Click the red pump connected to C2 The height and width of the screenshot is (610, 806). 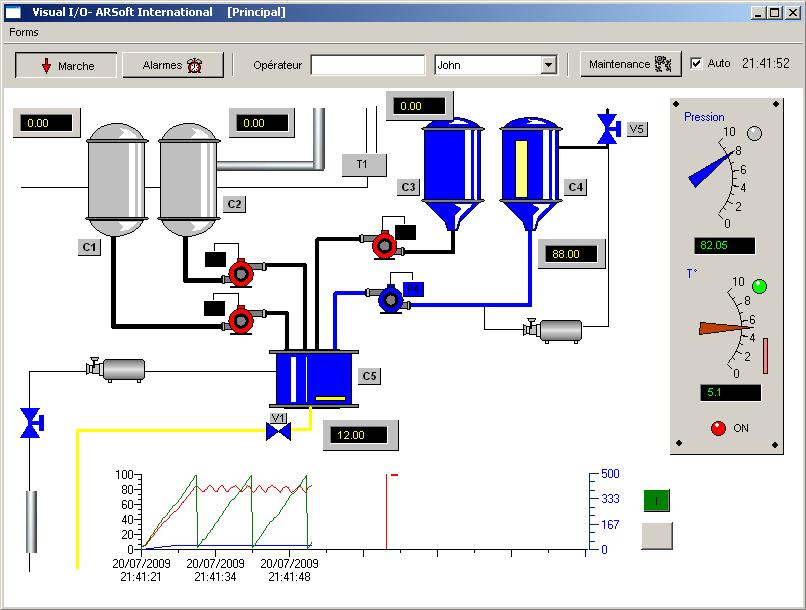(x=241, y=273)
